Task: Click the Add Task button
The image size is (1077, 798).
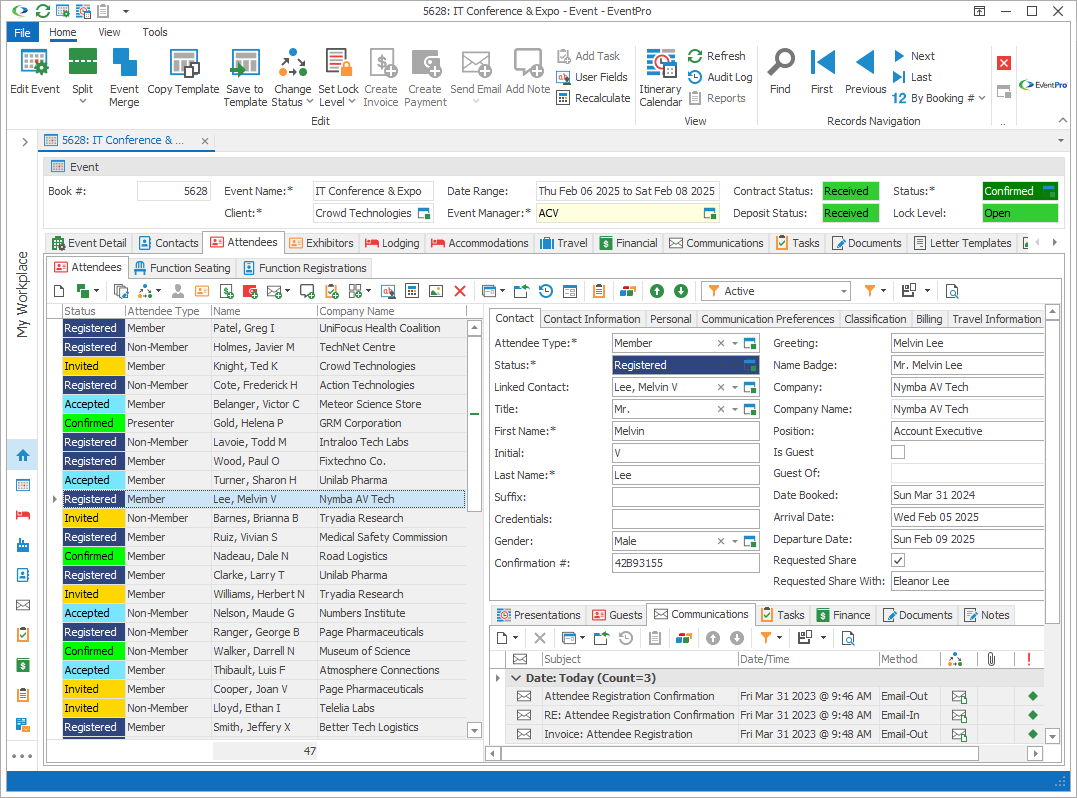Action: [588, 56]
